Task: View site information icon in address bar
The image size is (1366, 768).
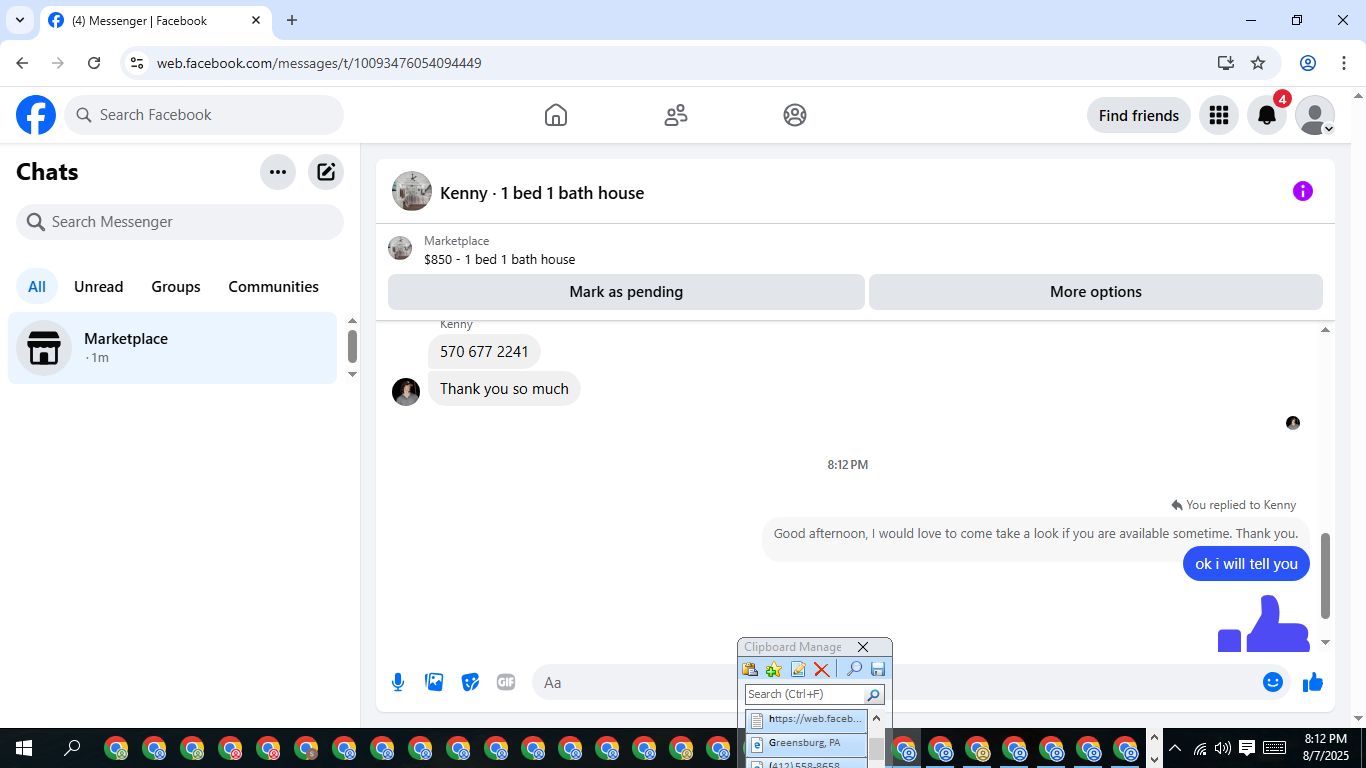Action: tap(138, 63)
